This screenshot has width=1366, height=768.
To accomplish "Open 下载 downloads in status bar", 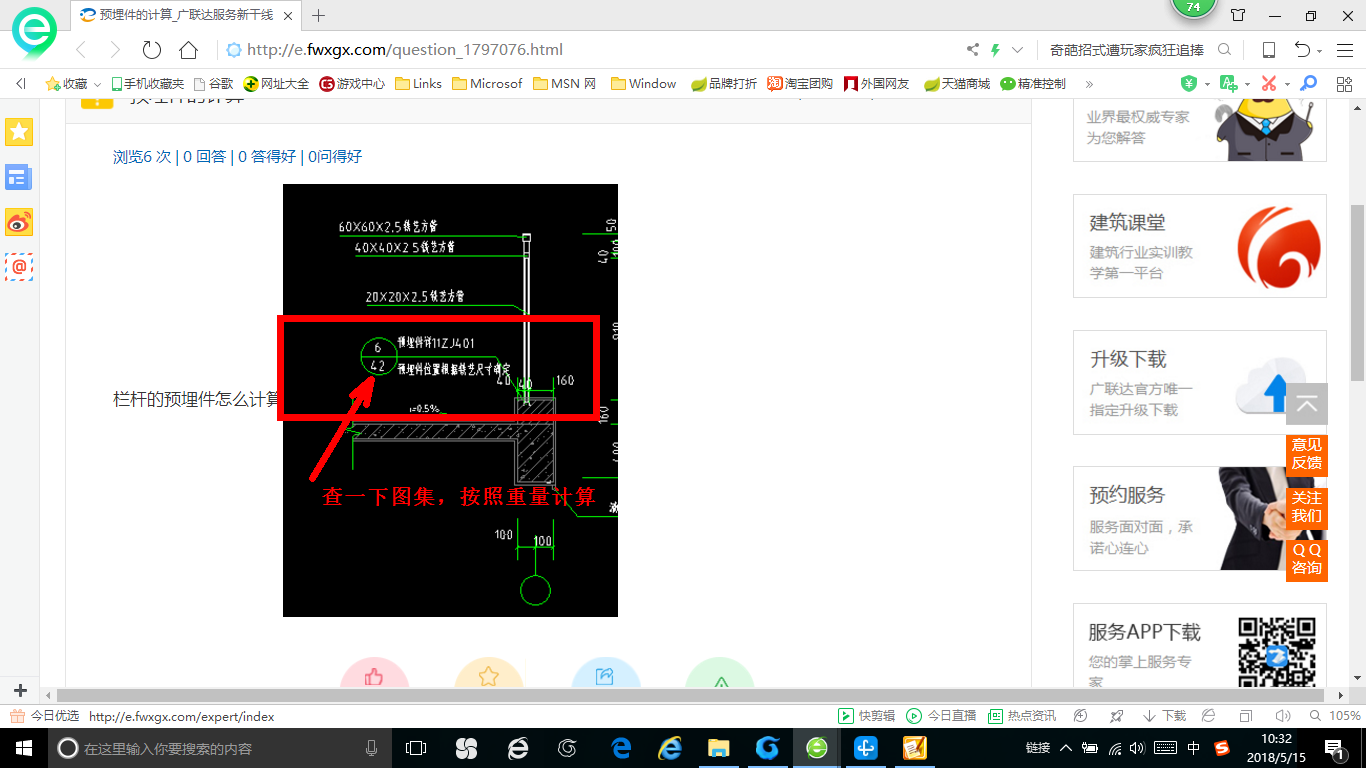I will tap(1164, 716).
